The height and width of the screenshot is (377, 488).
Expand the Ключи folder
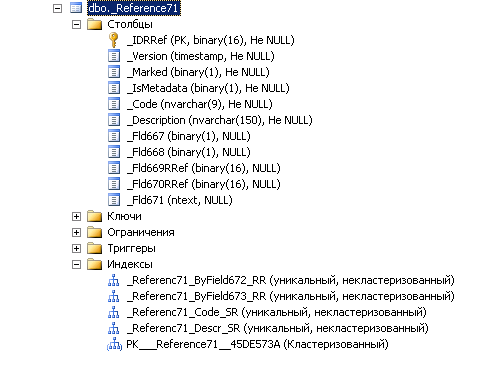coord(76,216)
